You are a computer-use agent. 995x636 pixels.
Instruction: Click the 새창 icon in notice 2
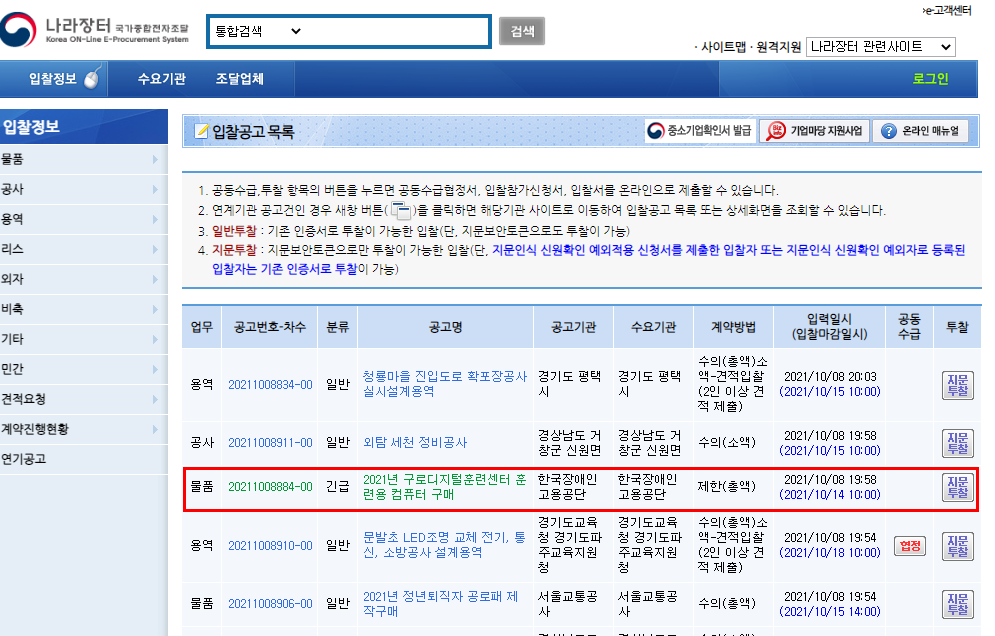click(x=400, y=209)
